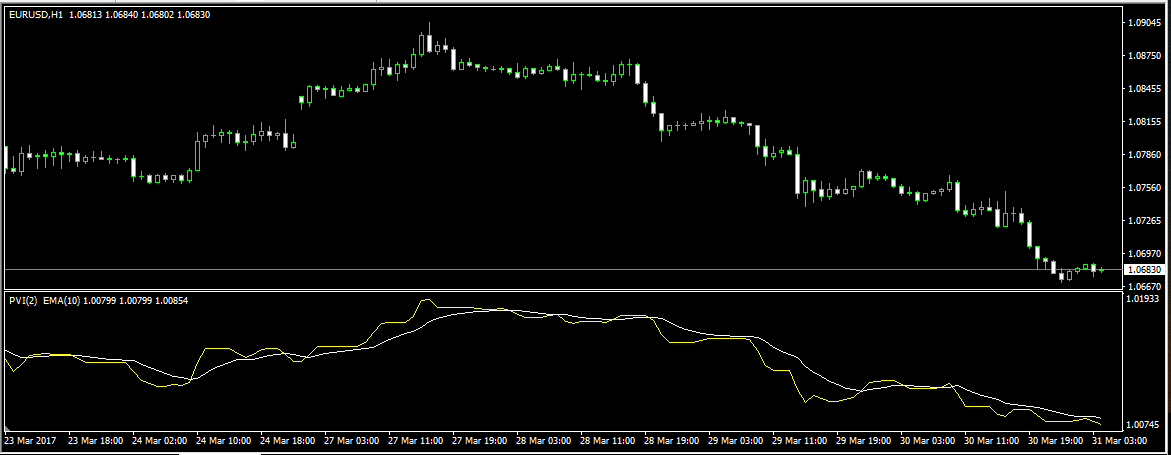
Task: Click the 27 Mar 03:00 time label
Action: tap(352, 440)
